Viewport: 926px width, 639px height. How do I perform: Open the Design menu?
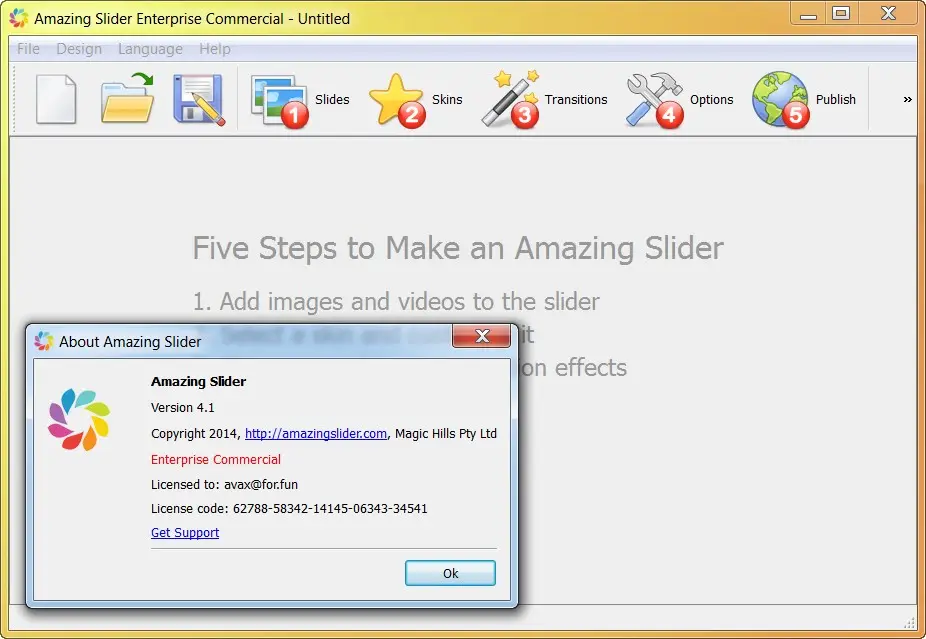(x=79, y=49)
